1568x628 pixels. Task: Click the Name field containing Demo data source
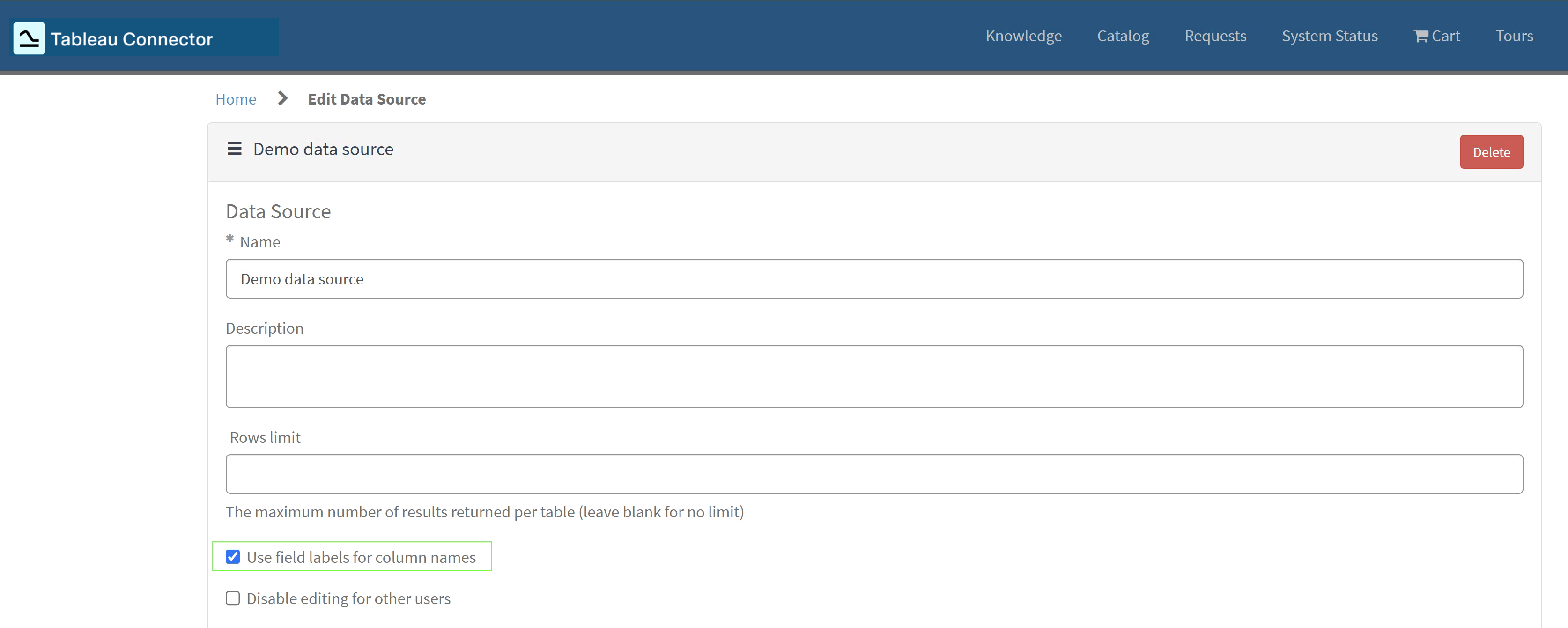click(609, 278)
